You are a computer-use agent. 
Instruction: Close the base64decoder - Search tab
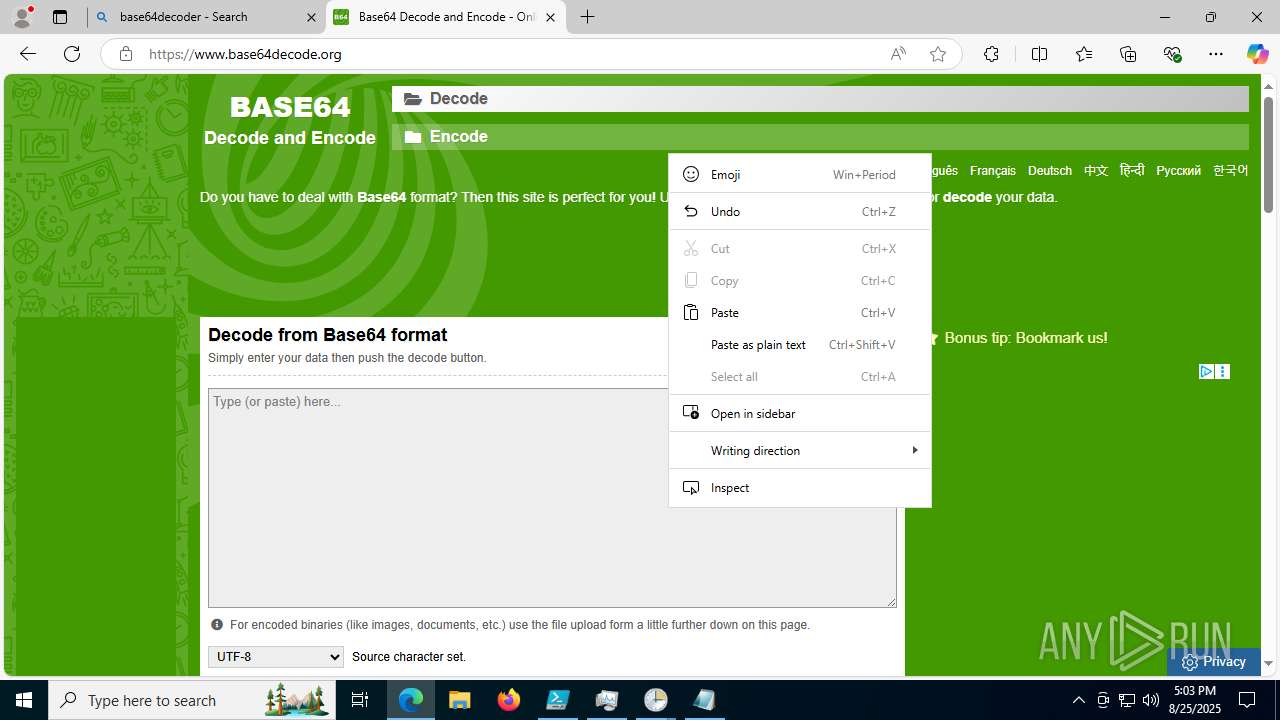[311, 17]
